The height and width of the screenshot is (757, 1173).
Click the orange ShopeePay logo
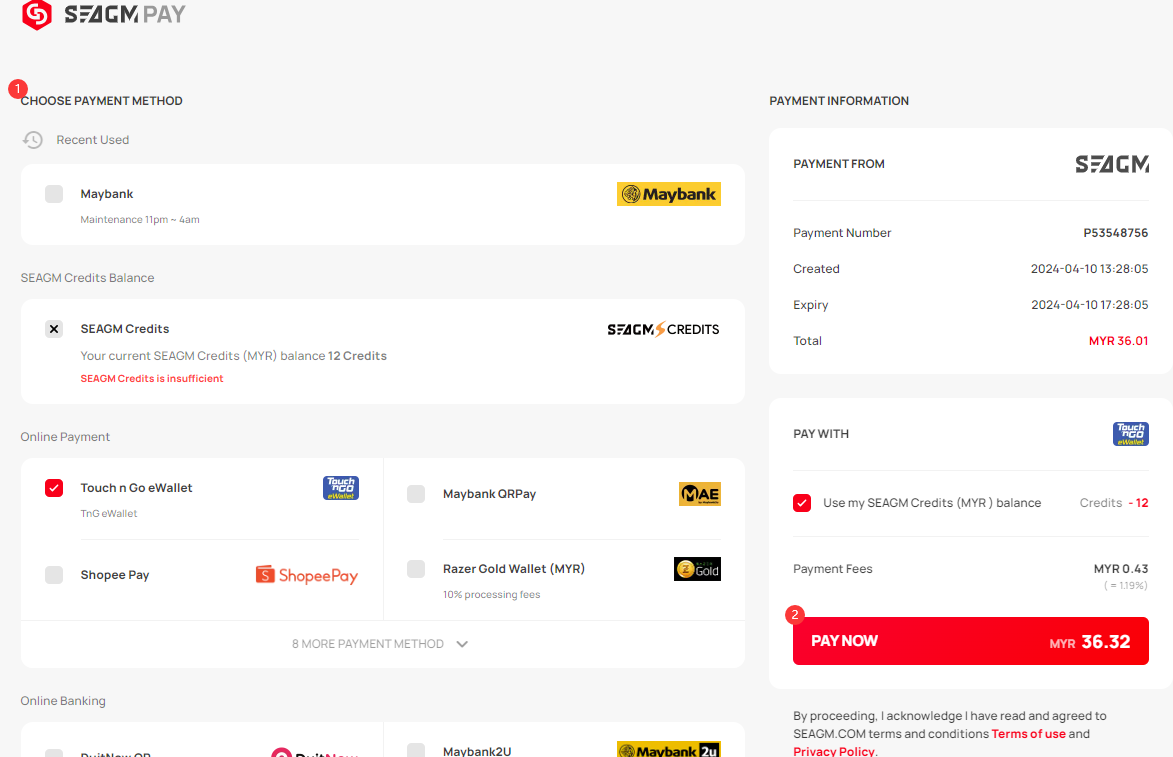point(307,574)
